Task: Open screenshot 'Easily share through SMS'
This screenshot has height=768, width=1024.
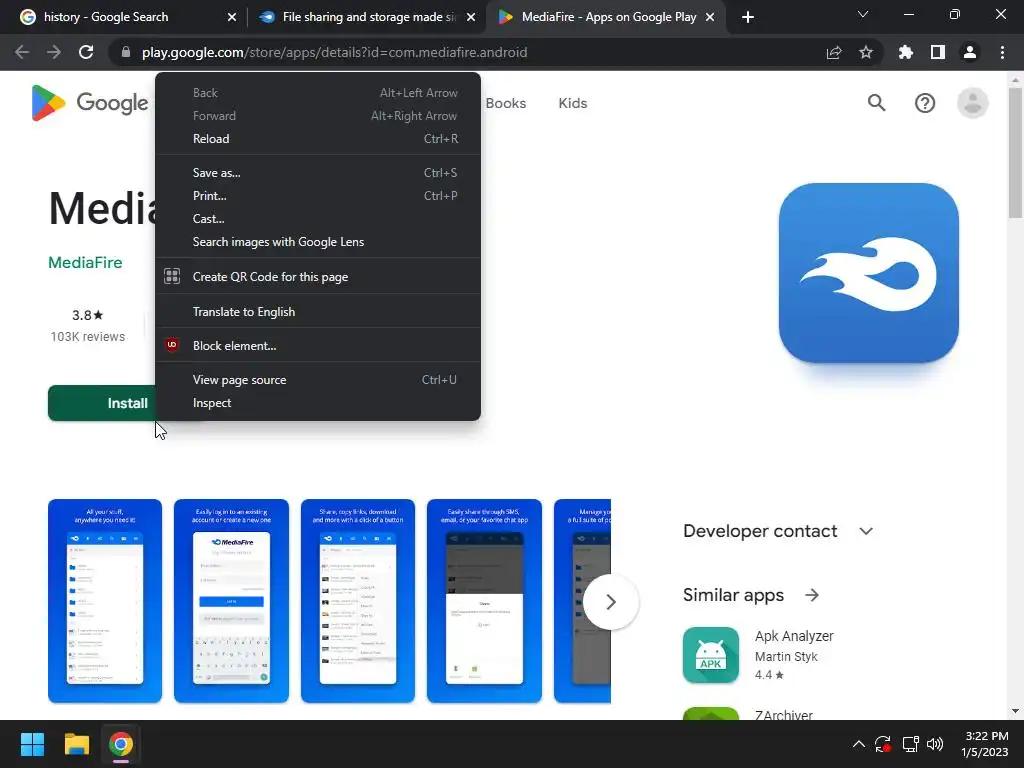Action: tap(485, 601)
